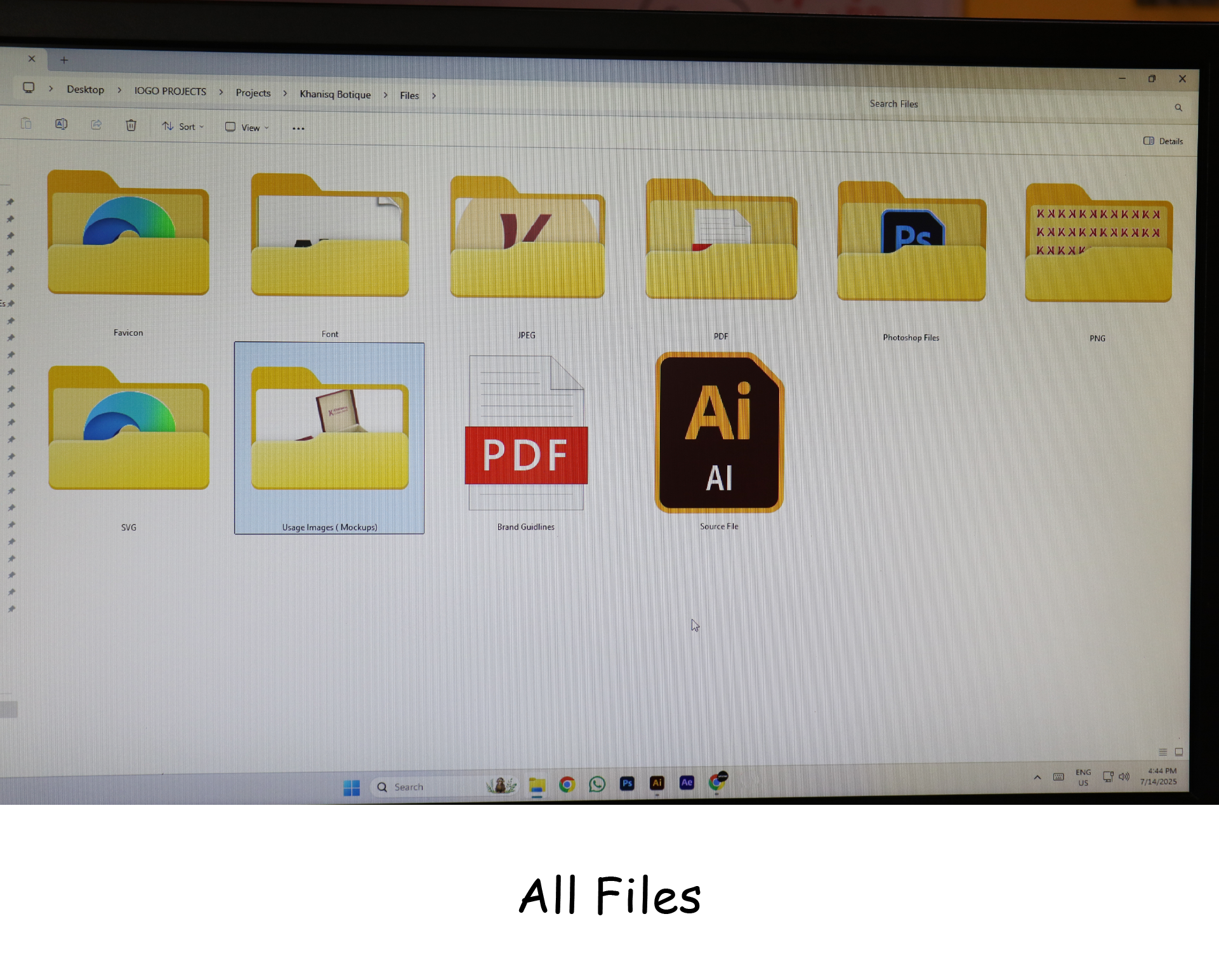Go to Desktop in the breadcrumb path
Image resolution: width=1219 pixels, height=980 pixels.
86,89
